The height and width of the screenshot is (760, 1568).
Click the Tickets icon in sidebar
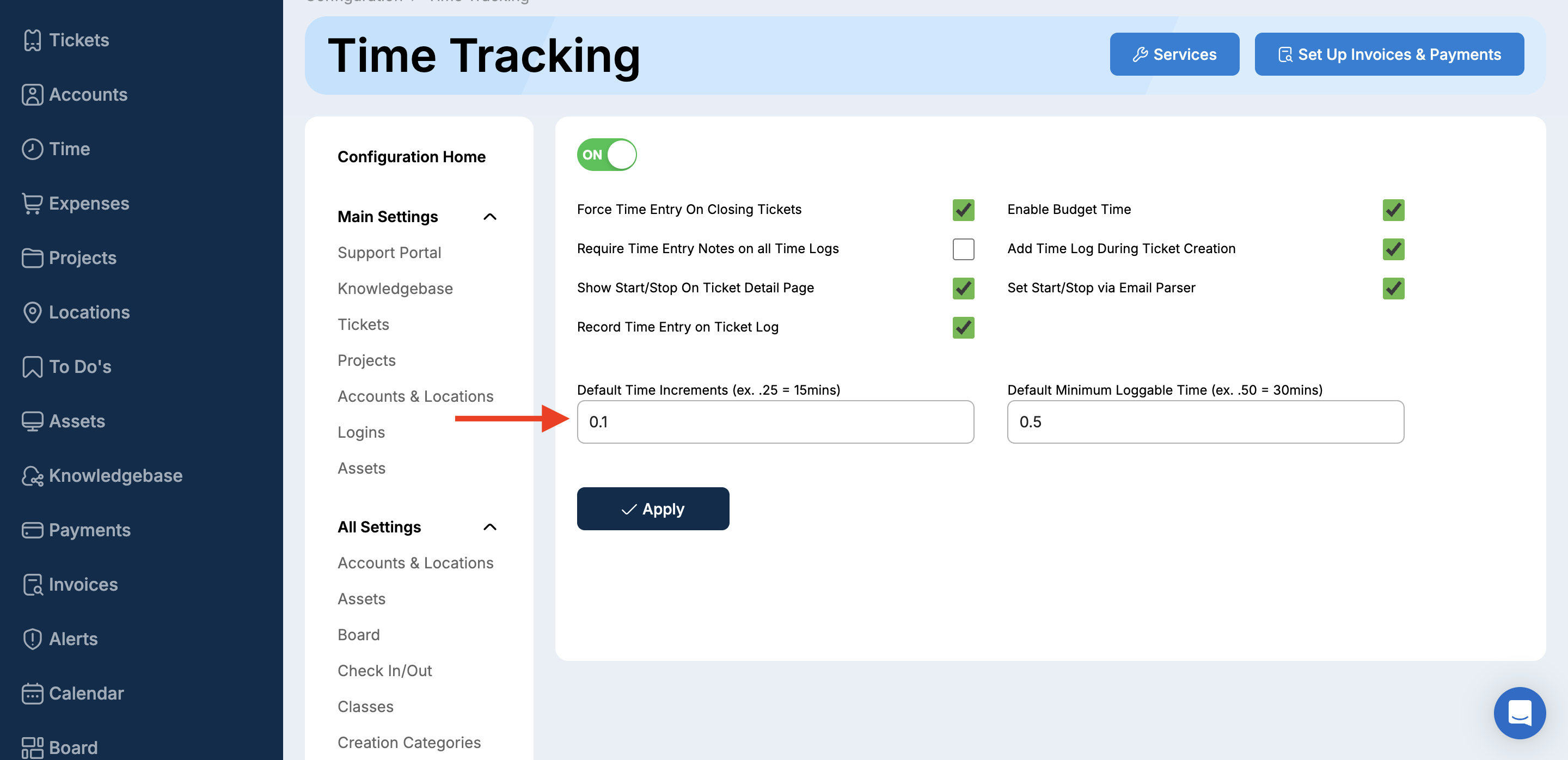coord(32,40)
